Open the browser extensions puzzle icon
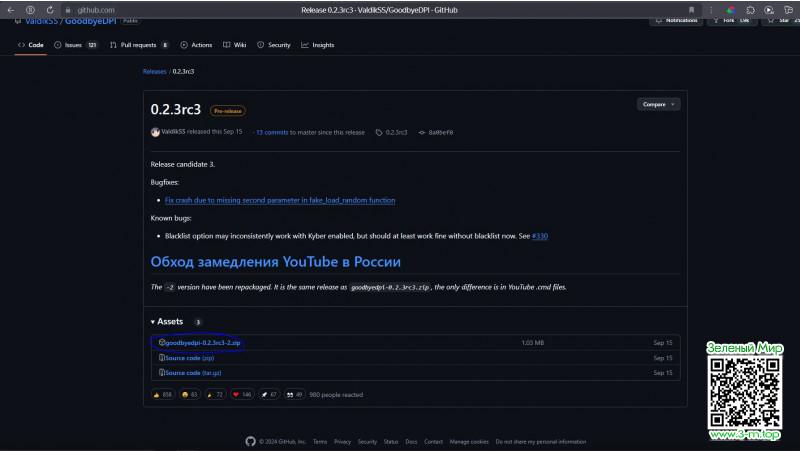 click(751, 10)
